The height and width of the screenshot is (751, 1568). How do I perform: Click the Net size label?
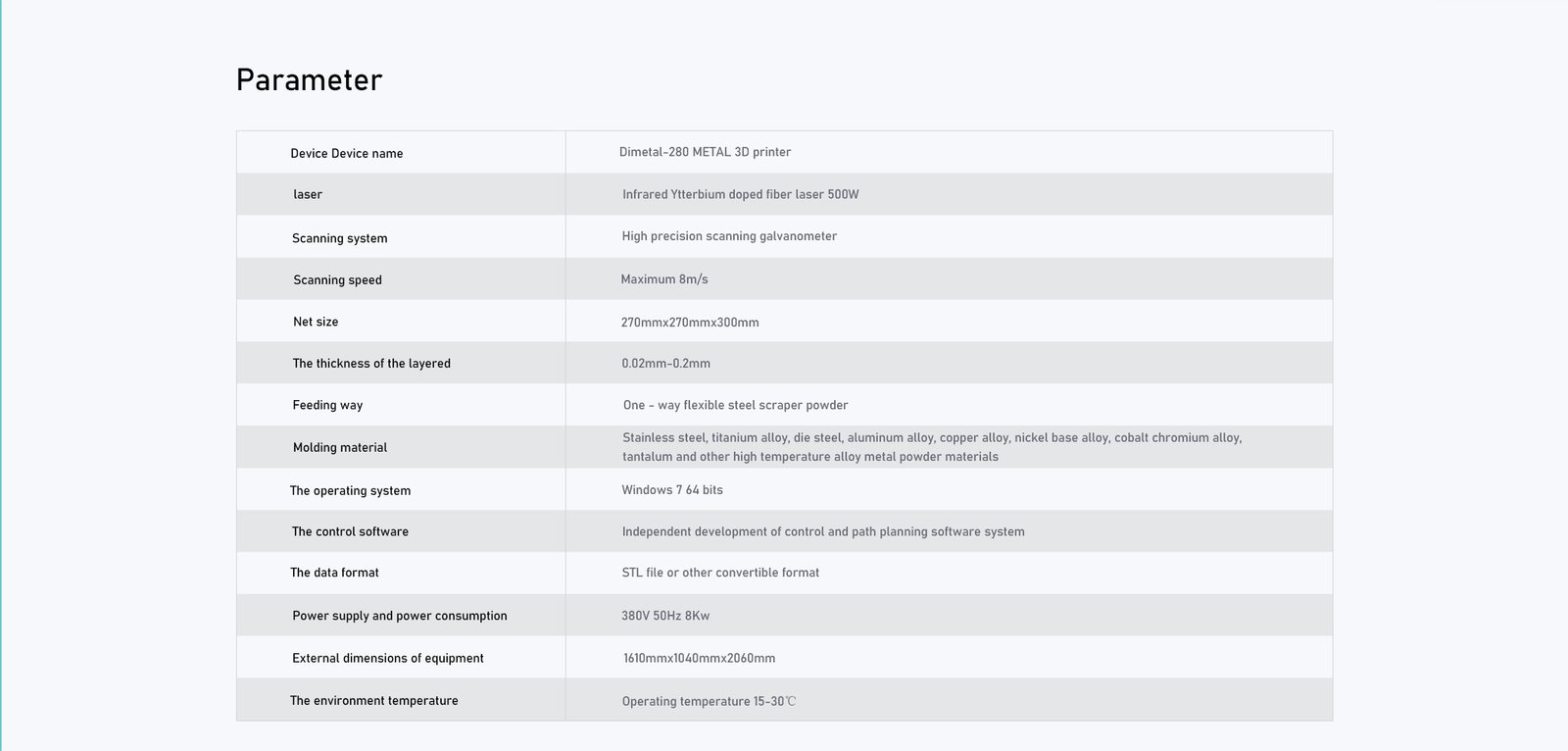[316, 322]
